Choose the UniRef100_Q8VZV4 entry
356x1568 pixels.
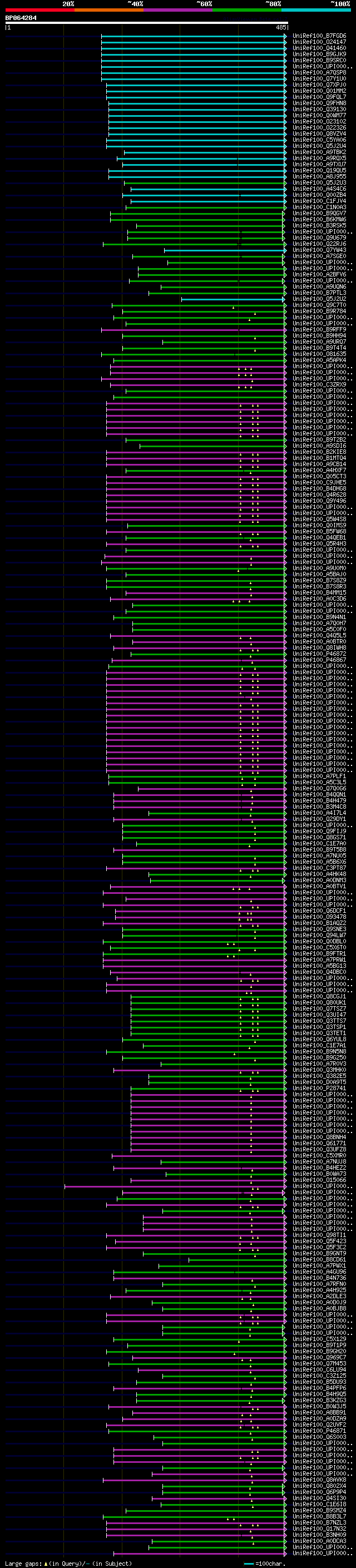[x=319, y=134]
